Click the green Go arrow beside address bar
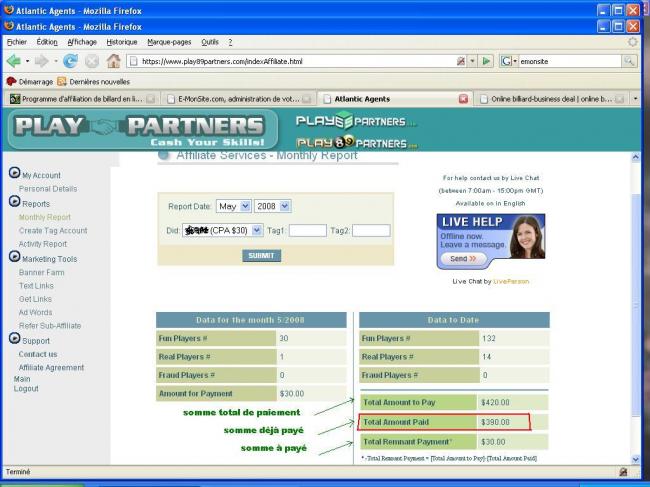The width and height of the screenshot is (650, 487). pyautogui.click(x=486, y=61)
